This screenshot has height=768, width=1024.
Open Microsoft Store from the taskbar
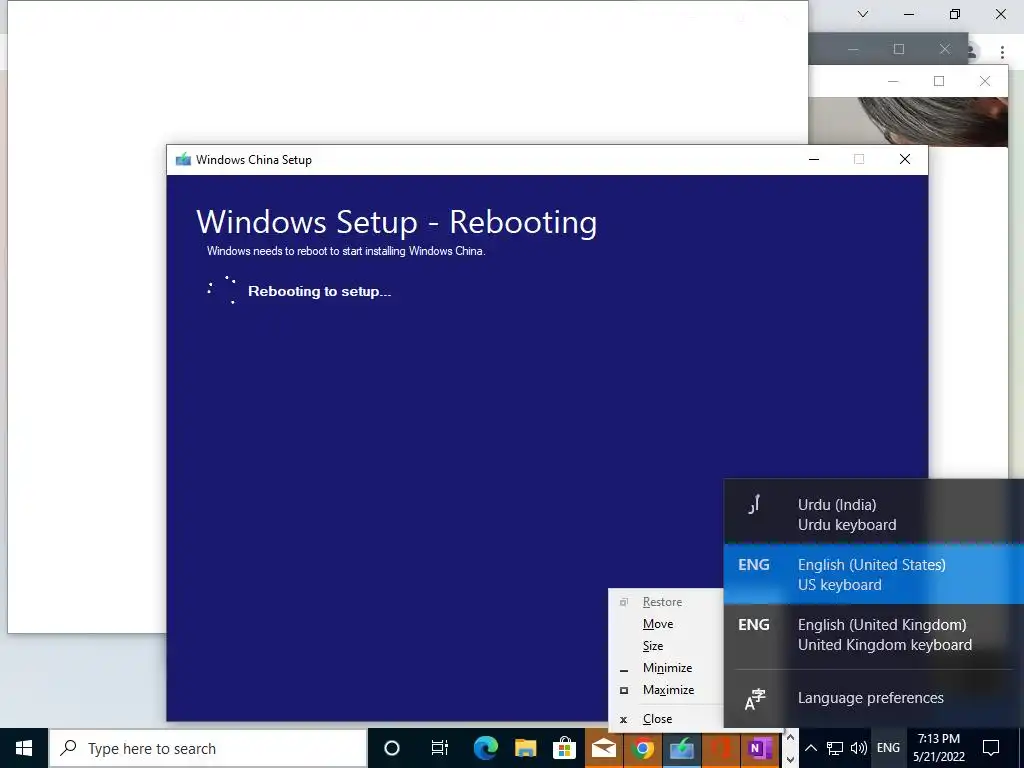point(564,748)
